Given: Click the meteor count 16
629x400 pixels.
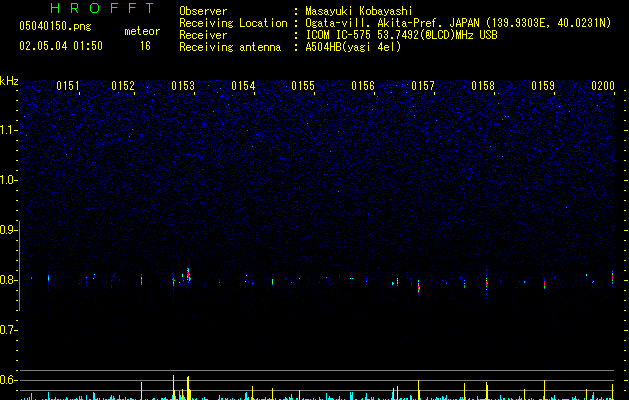Looking at the screenshot, I should (145, 46).
